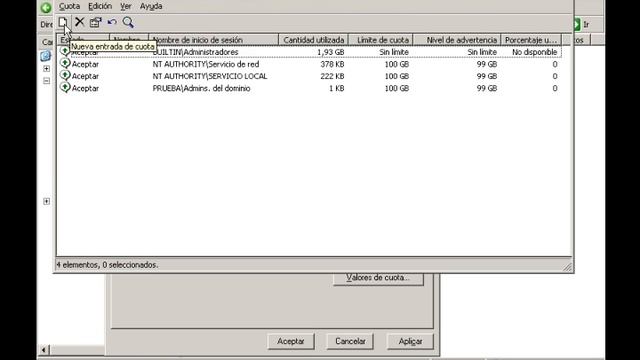Click the Ir go button in background window
Viewport: 640px width, 360px height.
[582, 24]
